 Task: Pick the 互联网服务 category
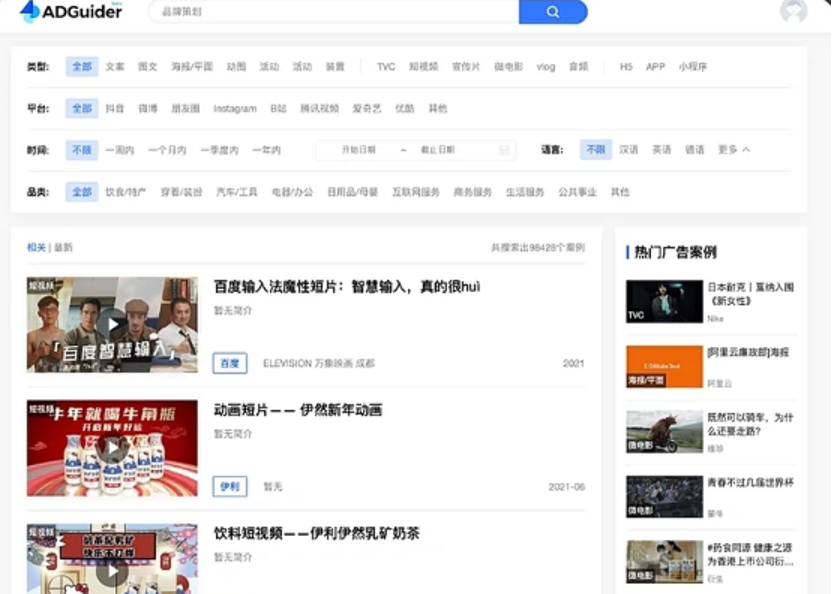415,192
